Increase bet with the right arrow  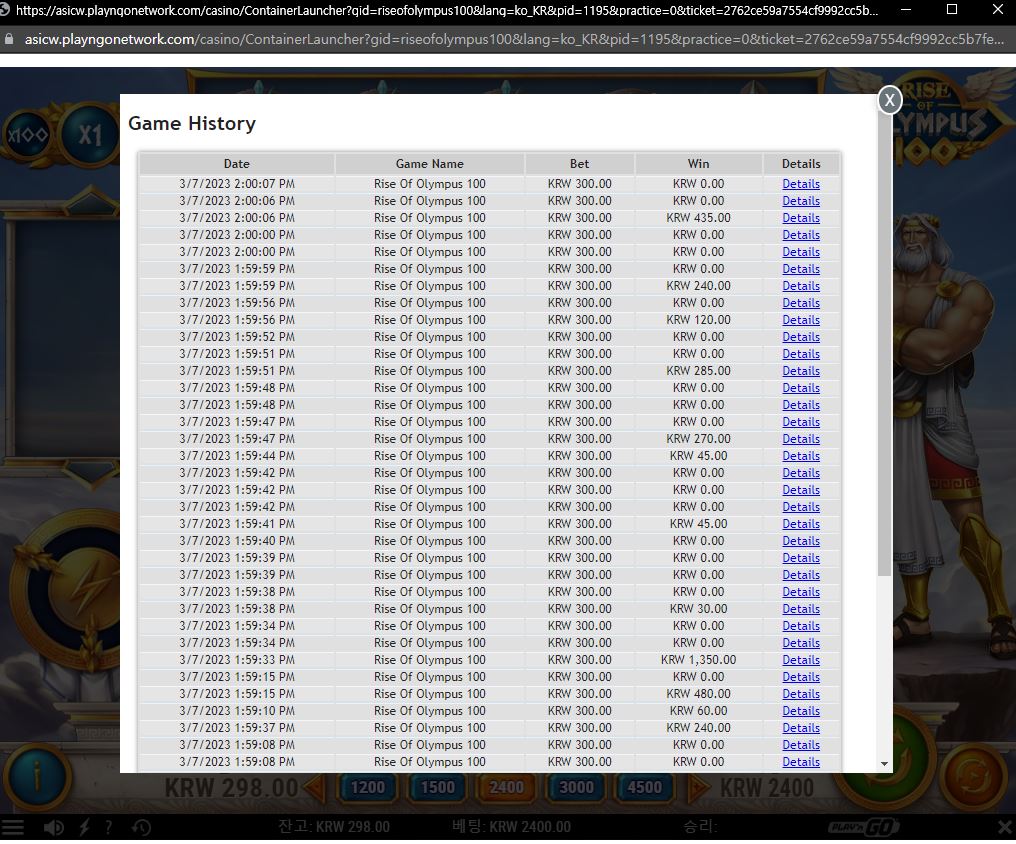click(x=698, y=788)
